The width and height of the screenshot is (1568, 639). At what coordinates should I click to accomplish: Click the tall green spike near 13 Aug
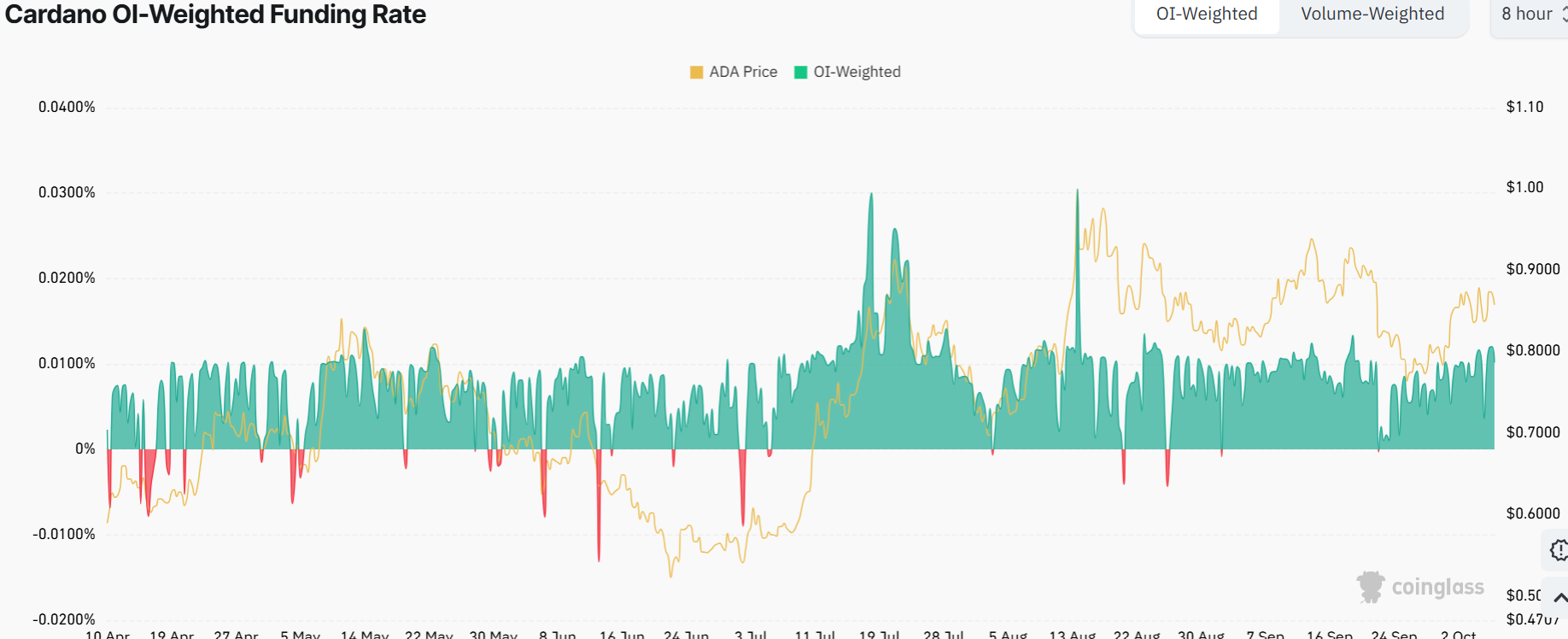(x=1077, y=193)
